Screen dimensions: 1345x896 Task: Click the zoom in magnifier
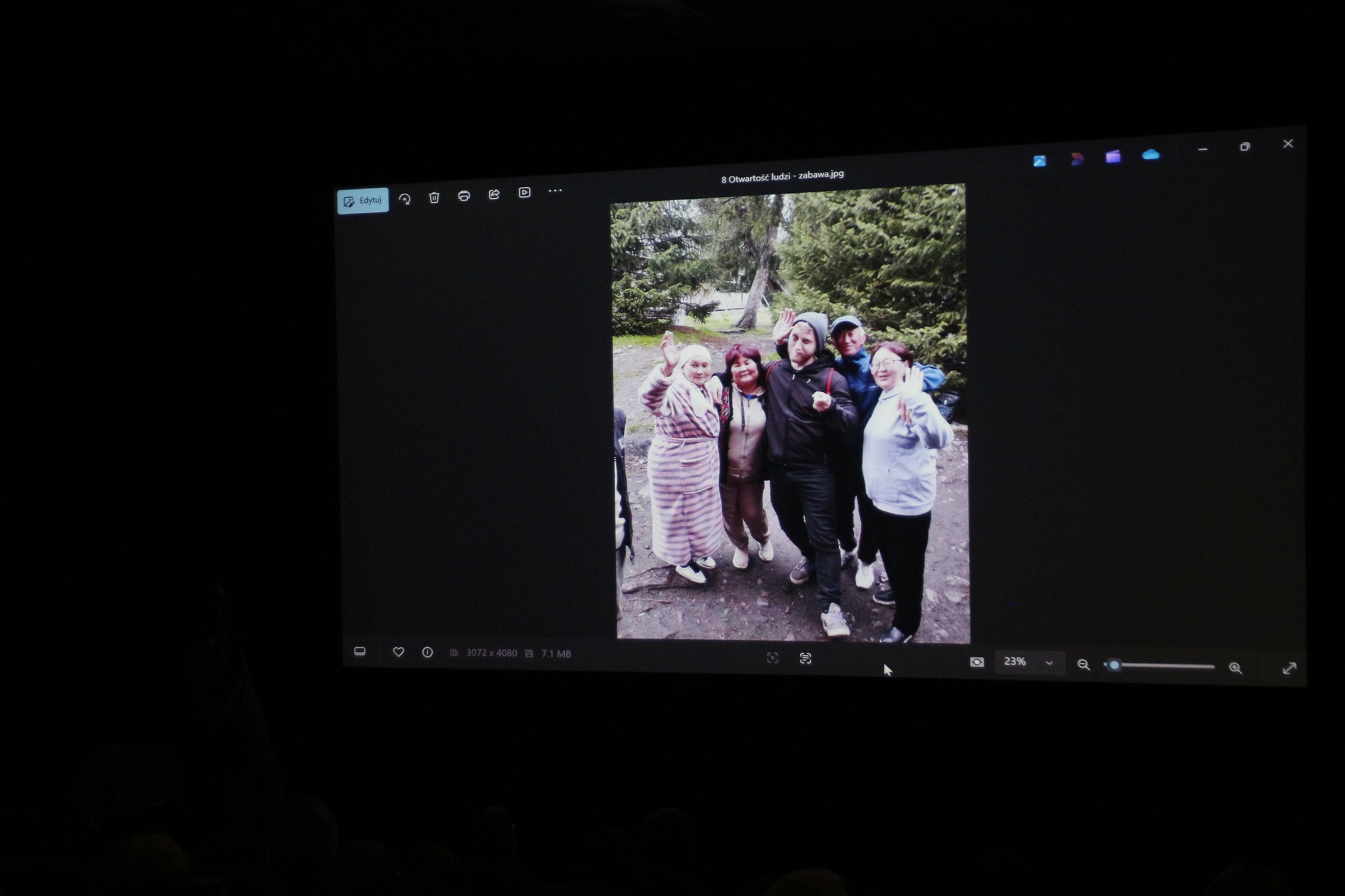pyautogui.click(x=1235, y=668)
